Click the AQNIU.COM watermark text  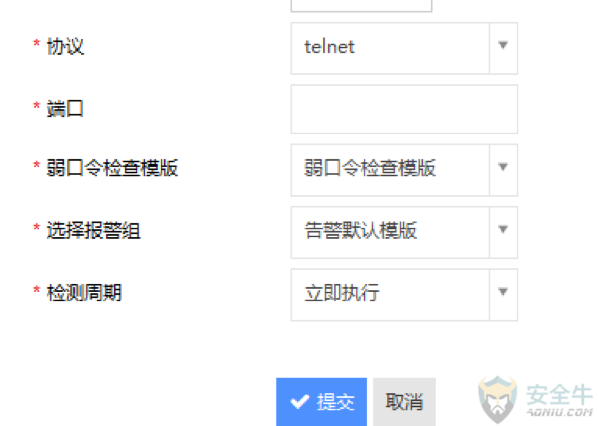559,412
